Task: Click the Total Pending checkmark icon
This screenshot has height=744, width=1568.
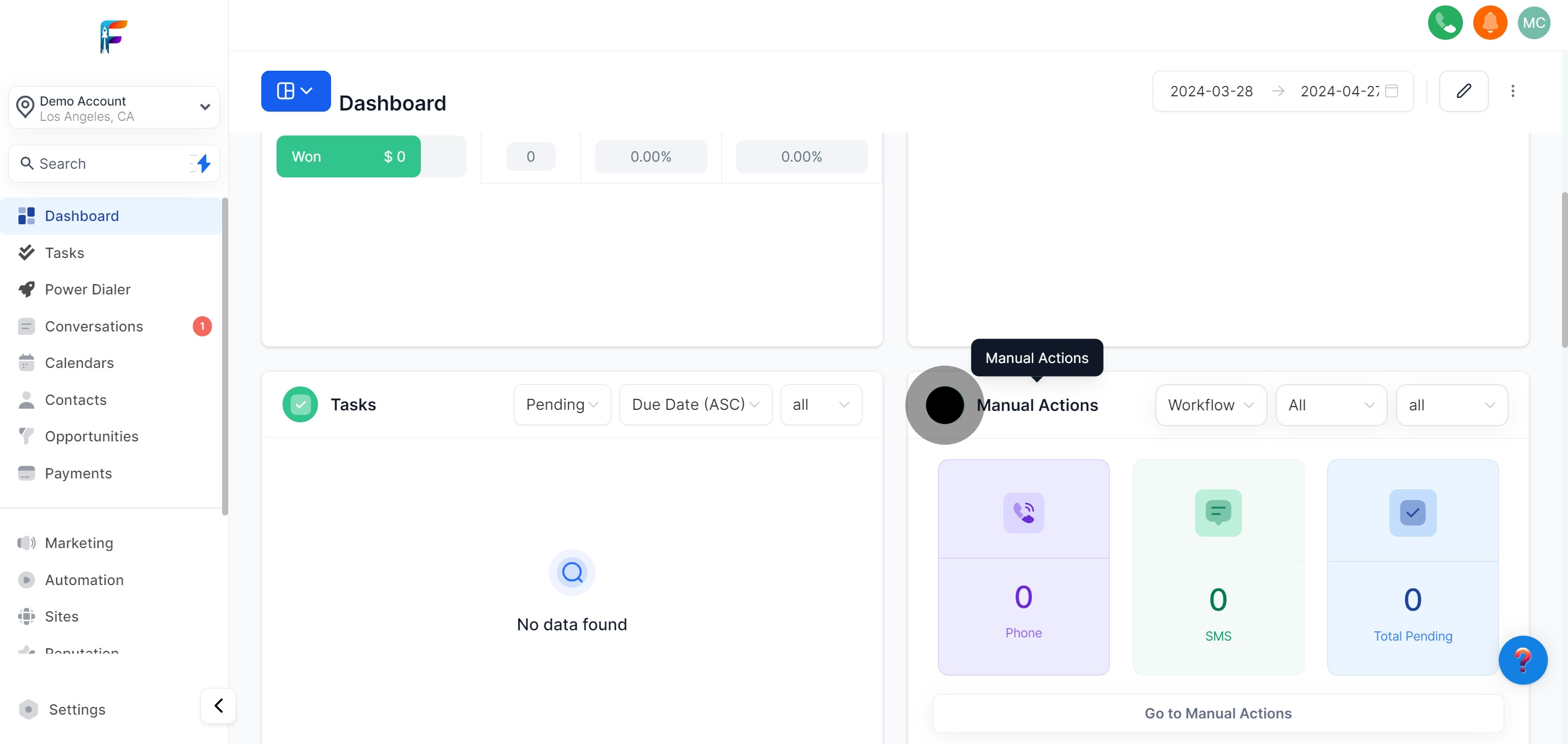Action: tap(1412, 512)
